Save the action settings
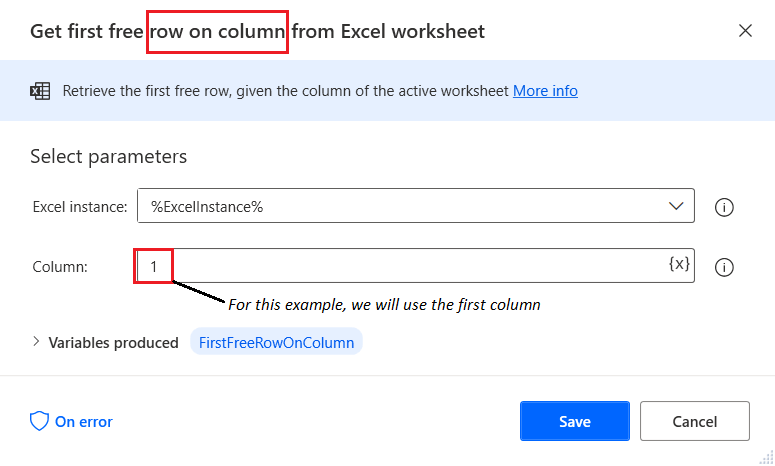The width and height of the screenshot is (775, 466). pos(575,421)
